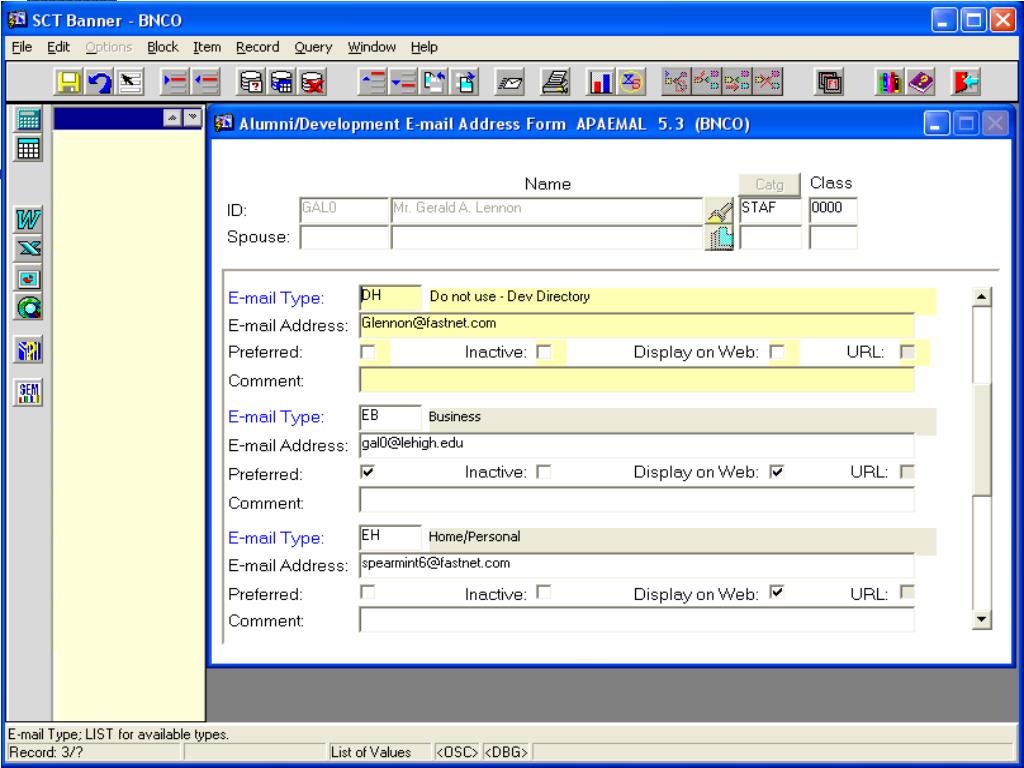This screenshot has width=1024, height=768.
Task: Click the scroll-down arrow on the e-mail list
Action: (x=982, y=621)
